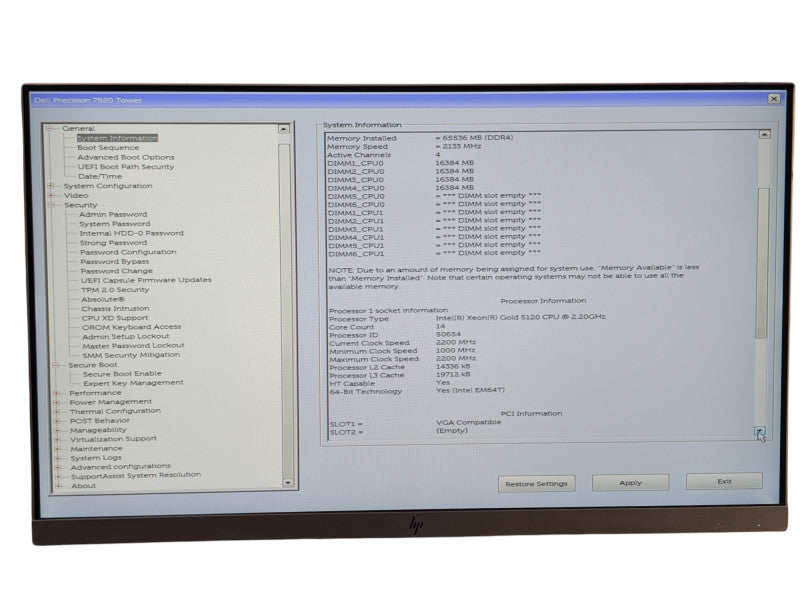Expand the Performance node
The height and width of the screenshot is (602, 800).
57,393
